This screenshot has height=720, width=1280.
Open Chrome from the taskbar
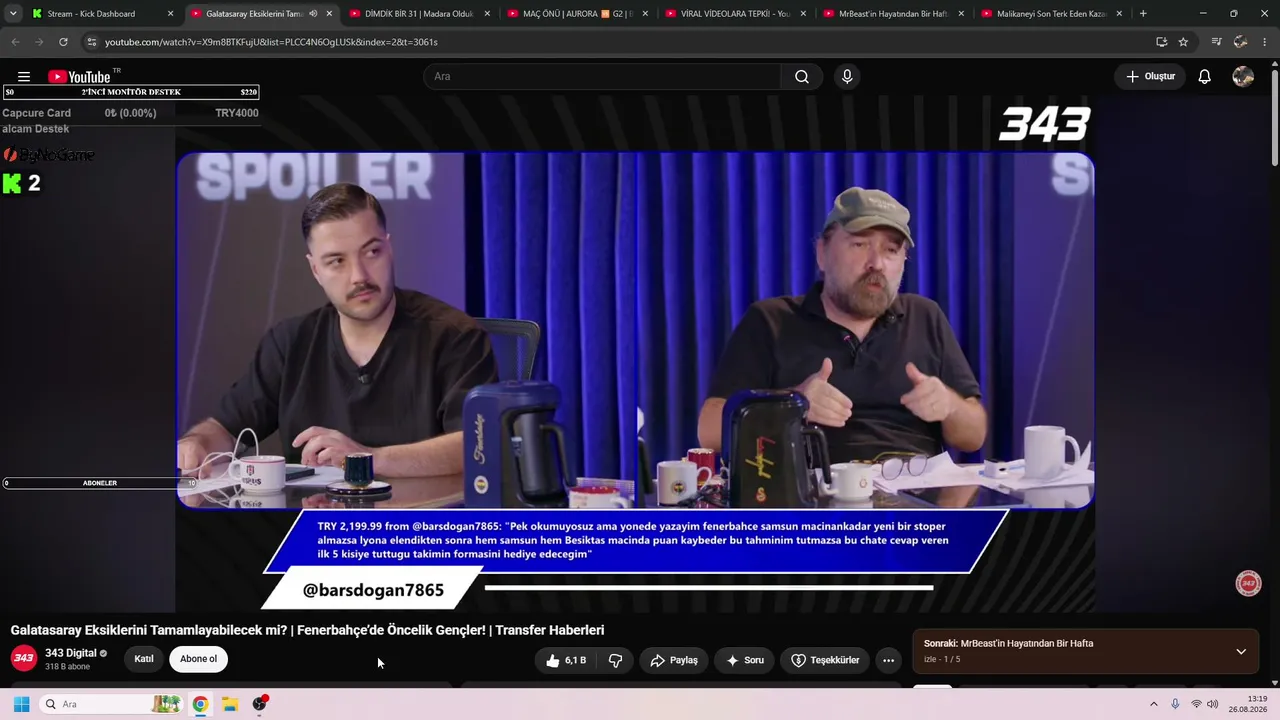[200, 704]
